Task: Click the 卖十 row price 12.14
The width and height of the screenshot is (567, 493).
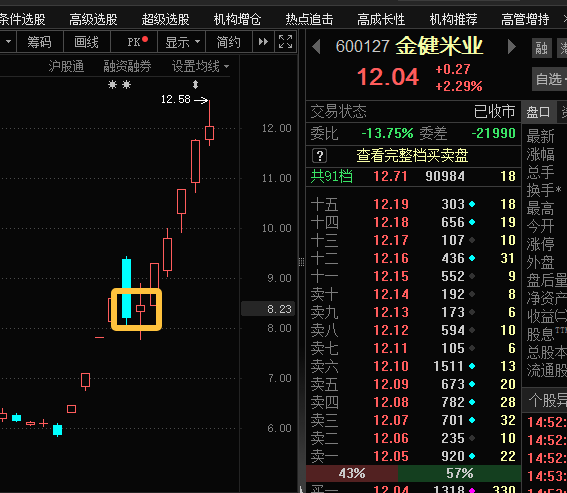Action: (x=391, y=294)
